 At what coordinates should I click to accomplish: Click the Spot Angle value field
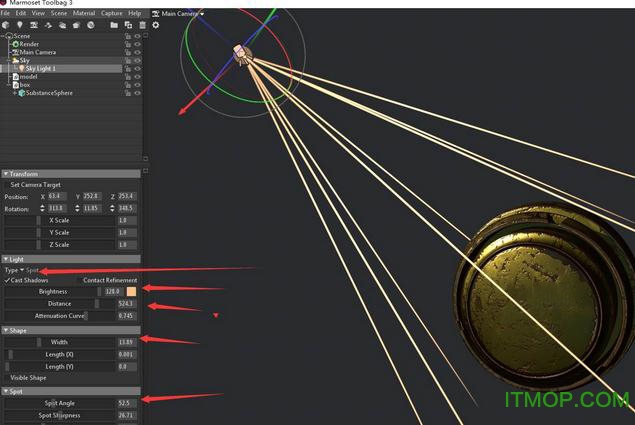pos(126,403)
